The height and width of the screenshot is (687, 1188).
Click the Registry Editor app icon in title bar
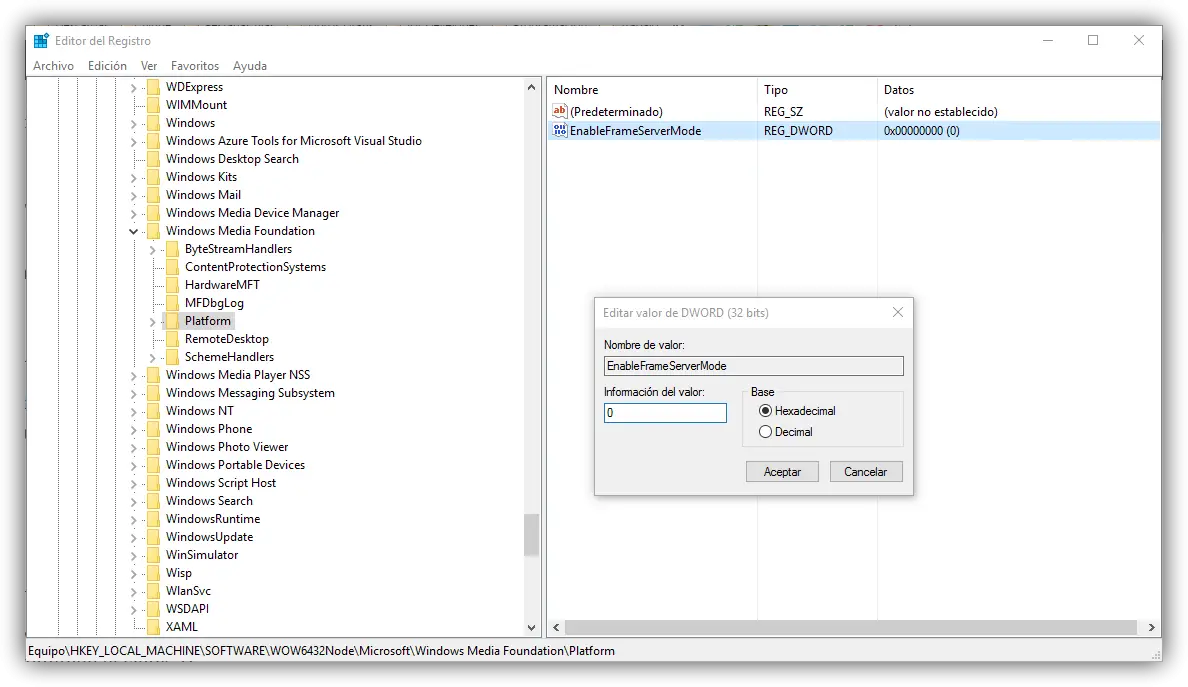[41, 40]
